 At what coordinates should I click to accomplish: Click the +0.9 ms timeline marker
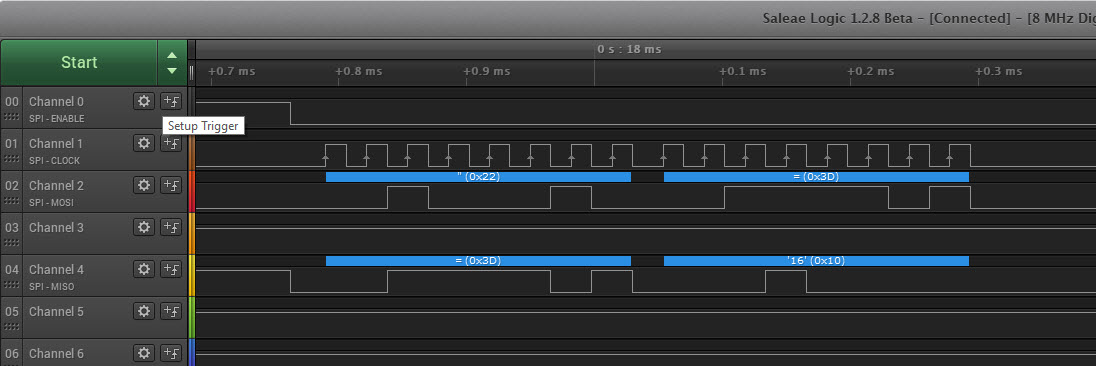tap(487, 71)
